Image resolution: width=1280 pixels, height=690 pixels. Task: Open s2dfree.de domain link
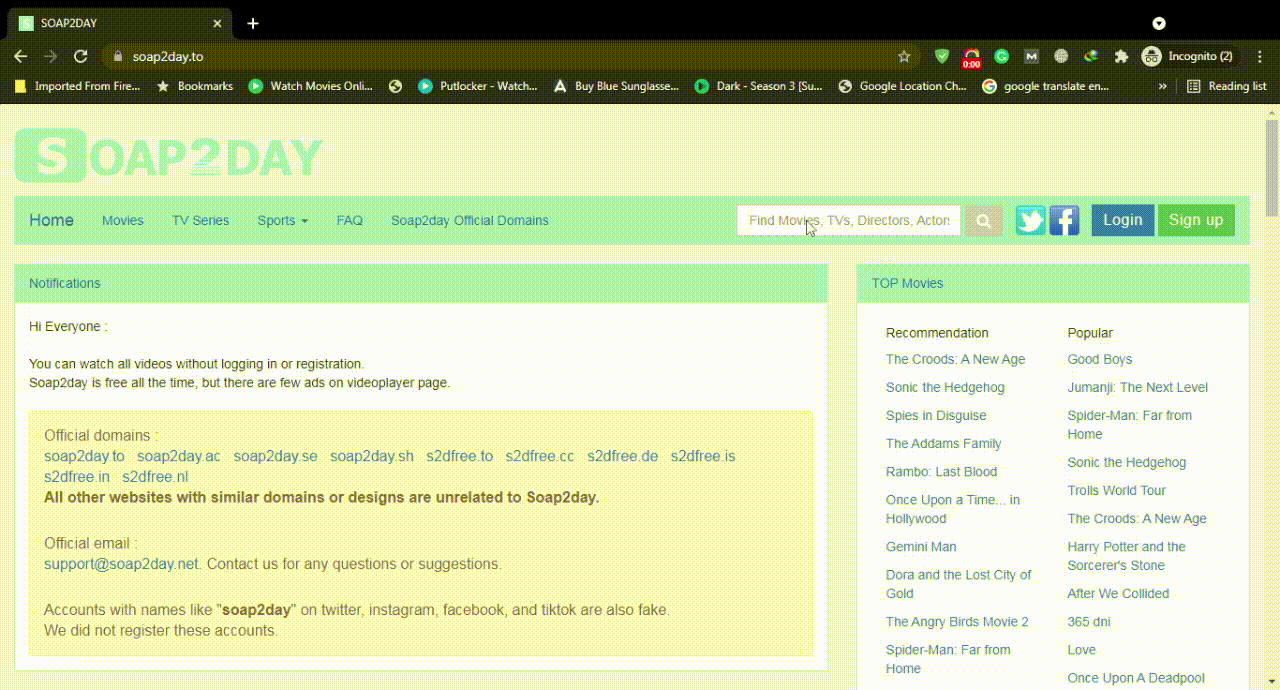(x=623, y=456)
